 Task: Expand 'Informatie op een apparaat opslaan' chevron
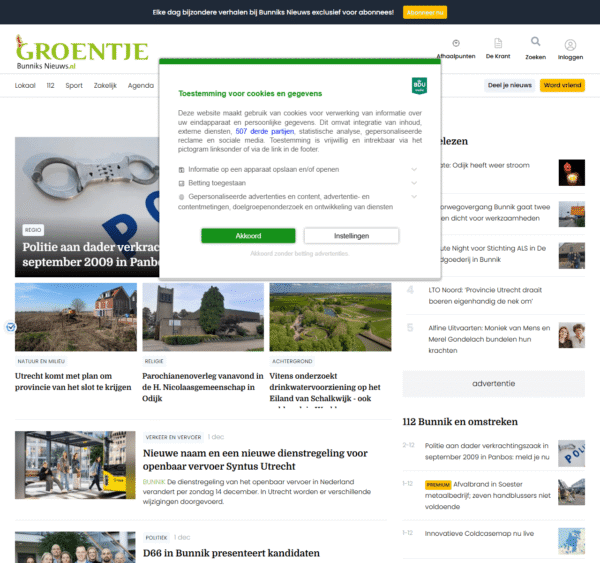(x=414, y=169)
